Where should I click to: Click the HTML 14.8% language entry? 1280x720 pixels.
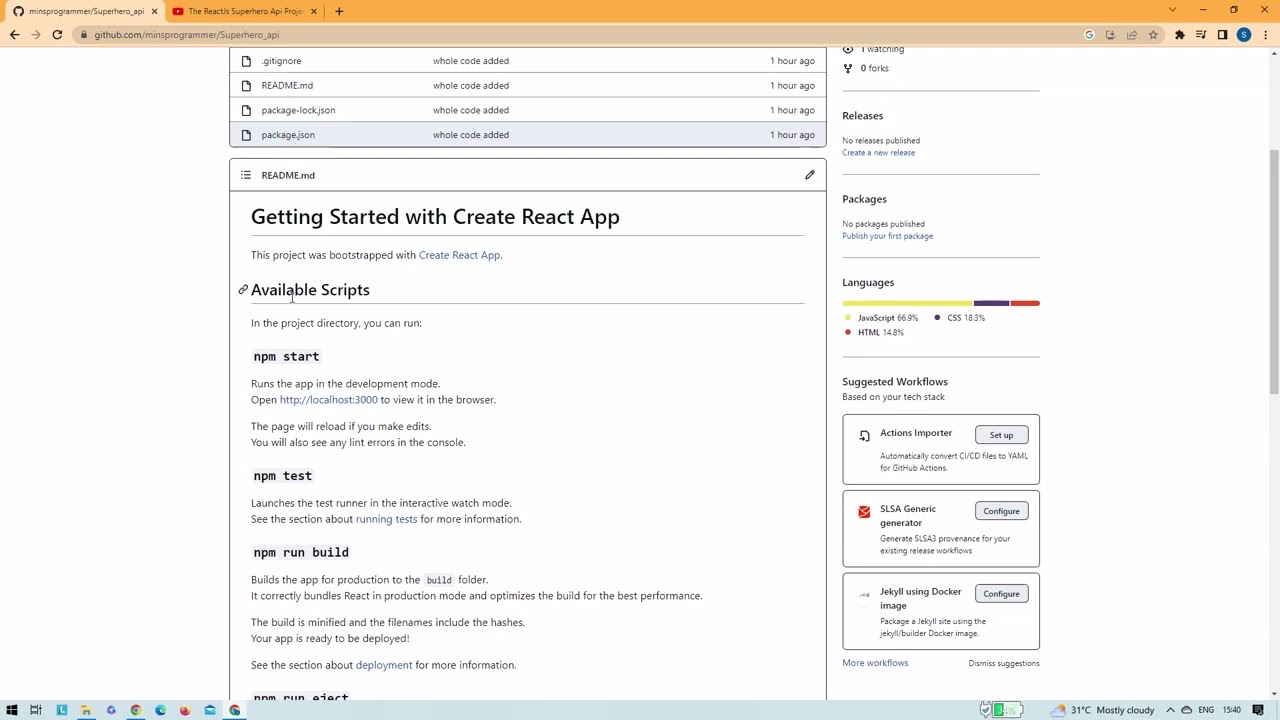point(875,332)
